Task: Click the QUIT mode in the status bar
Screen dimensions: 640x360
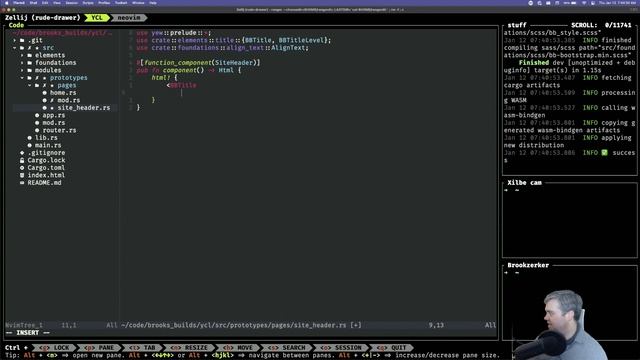Action: 393,348
